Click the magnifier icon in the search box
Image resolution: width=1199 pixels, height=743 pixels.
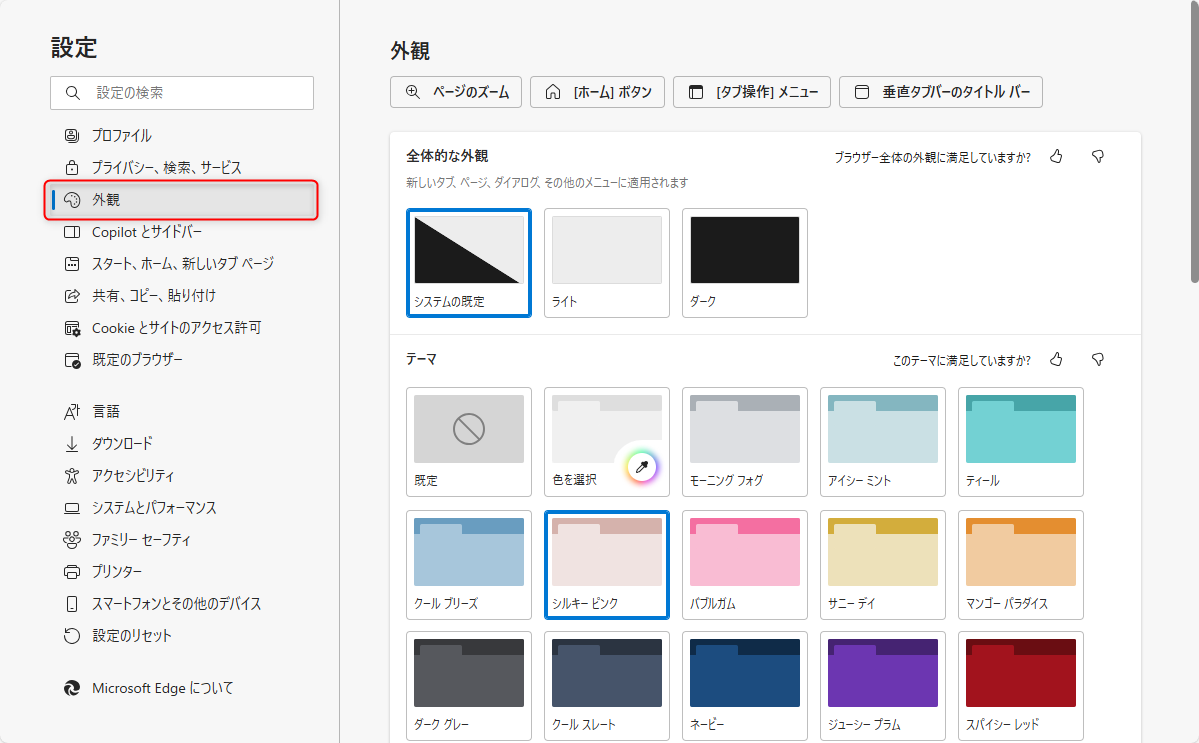tap(73, 92)
